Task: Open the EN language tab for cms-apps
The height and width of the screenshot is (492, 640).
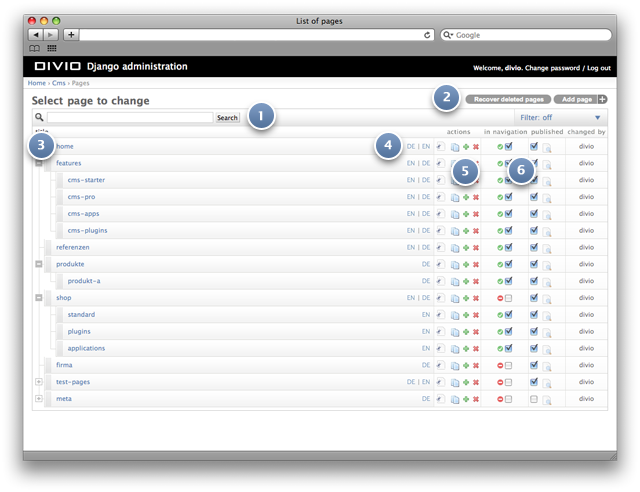Action: click(x=411, y=214)
